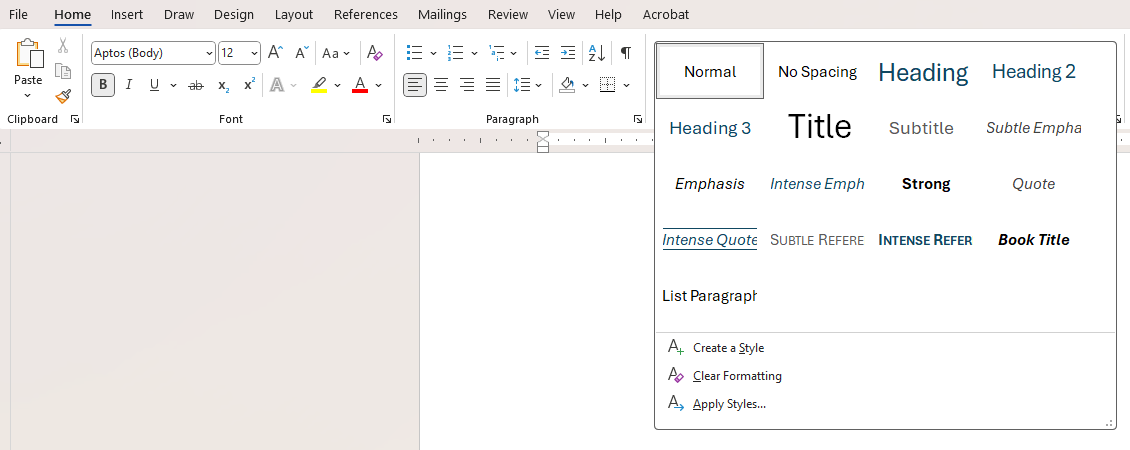The image size is (1130, 450).
Task: Switch to the Insert tab
Action: click(x=127, y=14)
